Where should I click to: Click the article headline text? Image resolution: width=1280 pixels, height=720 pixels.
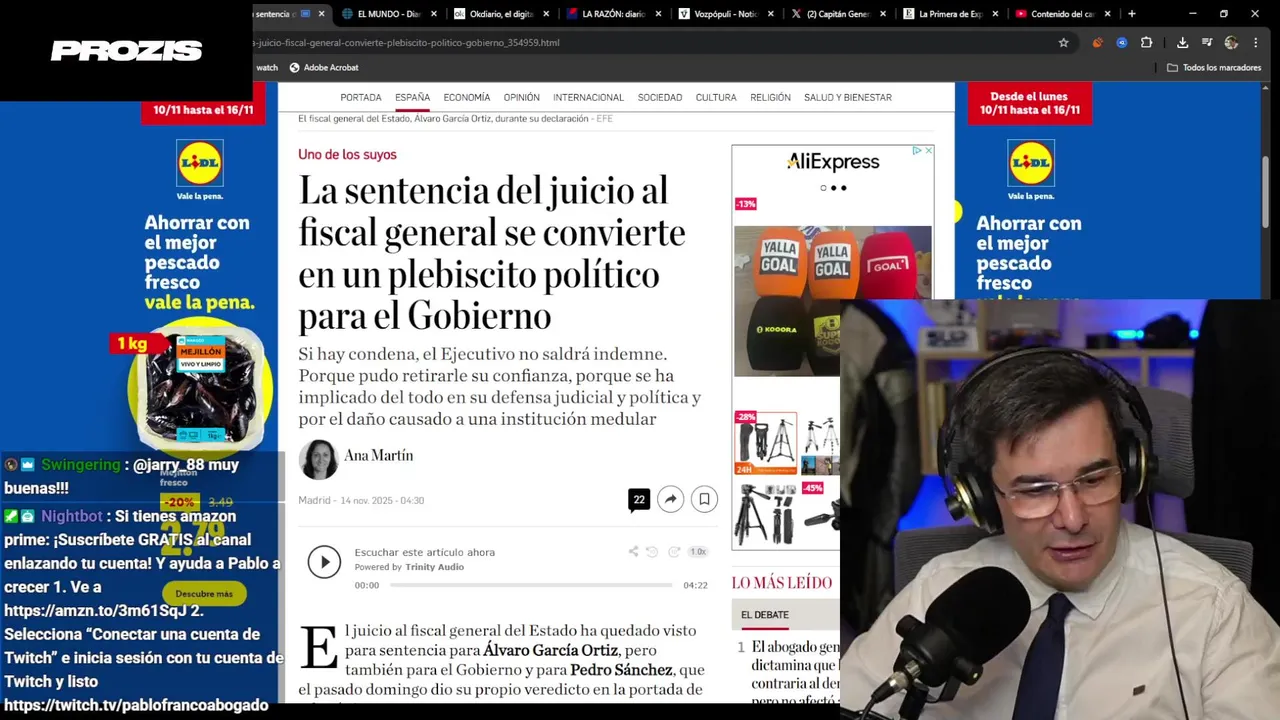pos(492,253)
